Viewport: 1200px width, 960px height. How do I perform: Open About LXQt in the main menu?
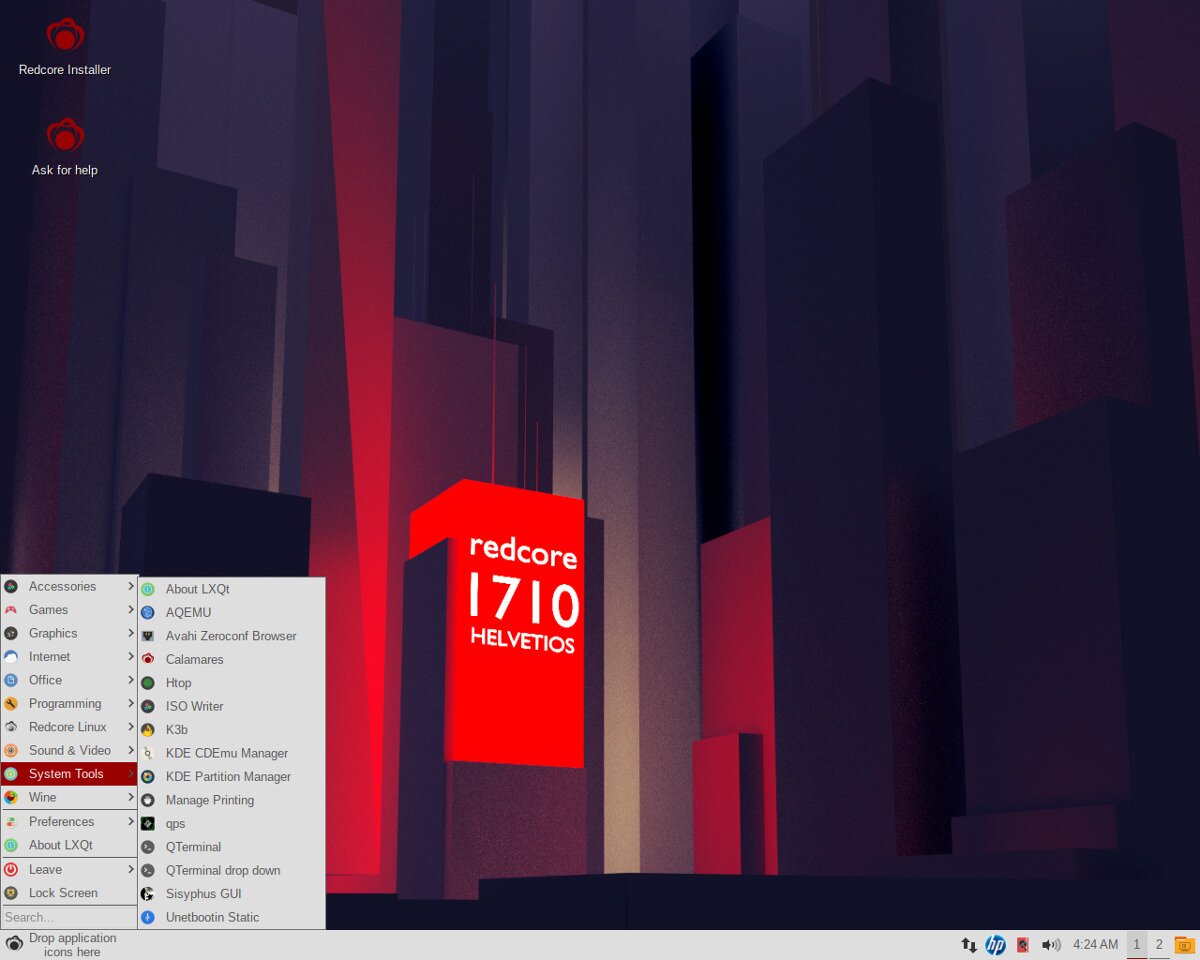(x=60, y=845)
